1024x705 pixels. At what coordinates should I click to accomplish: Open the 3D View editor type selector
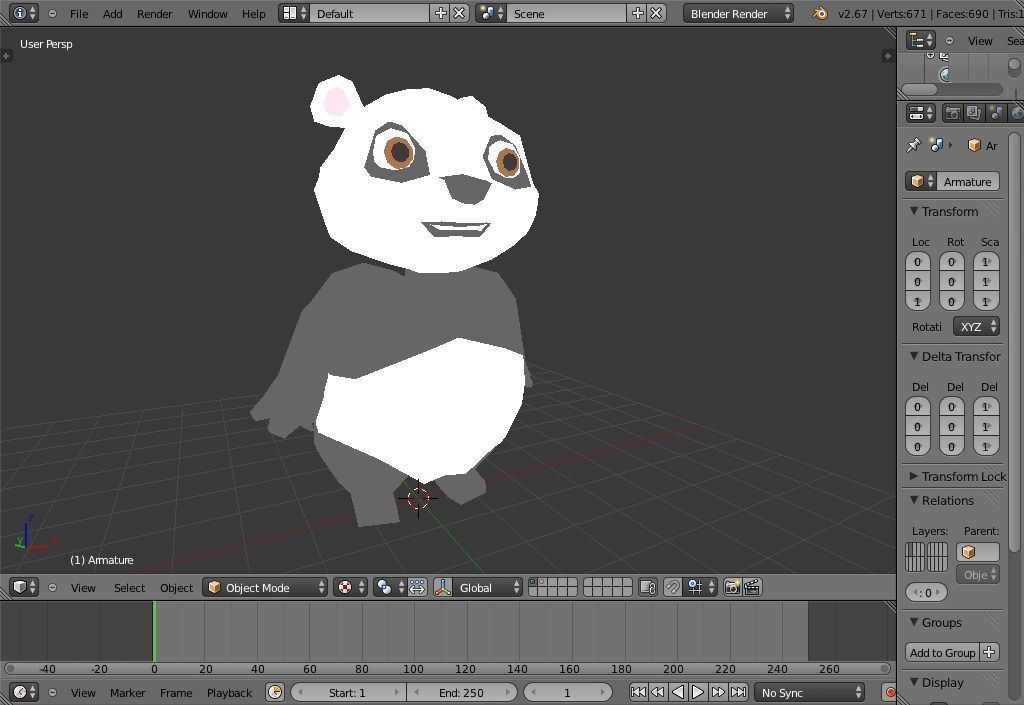click(x=24, y=588)
